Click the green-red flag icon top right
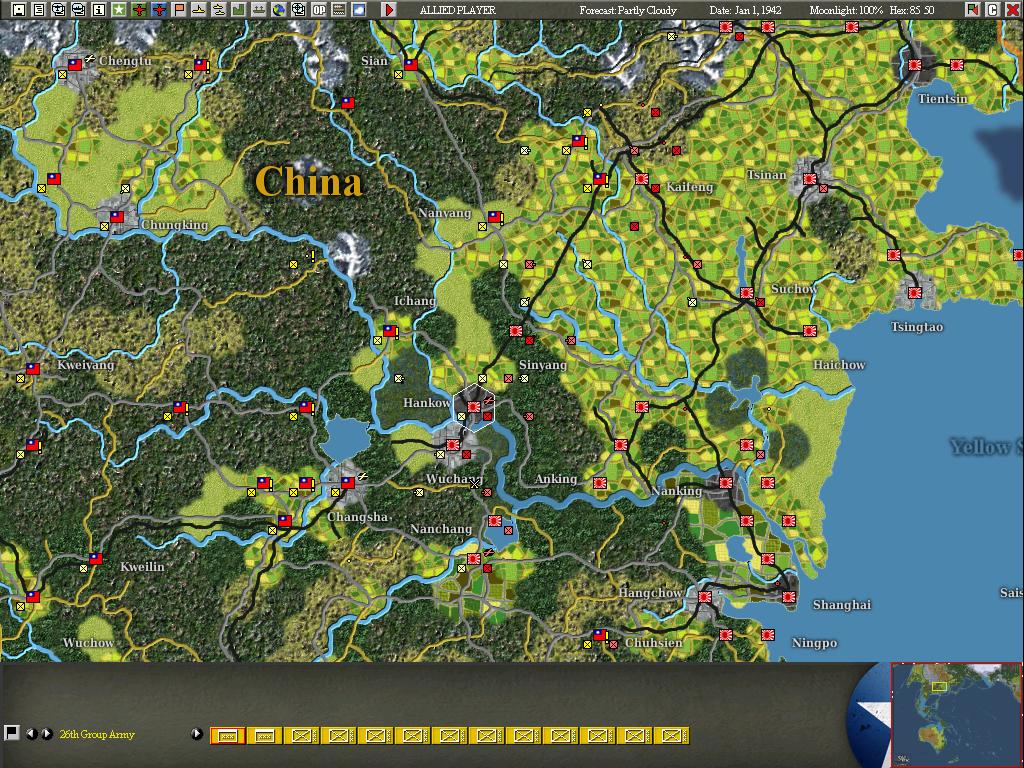This screenshot has width=1024, height=768. tap(973, 9)
